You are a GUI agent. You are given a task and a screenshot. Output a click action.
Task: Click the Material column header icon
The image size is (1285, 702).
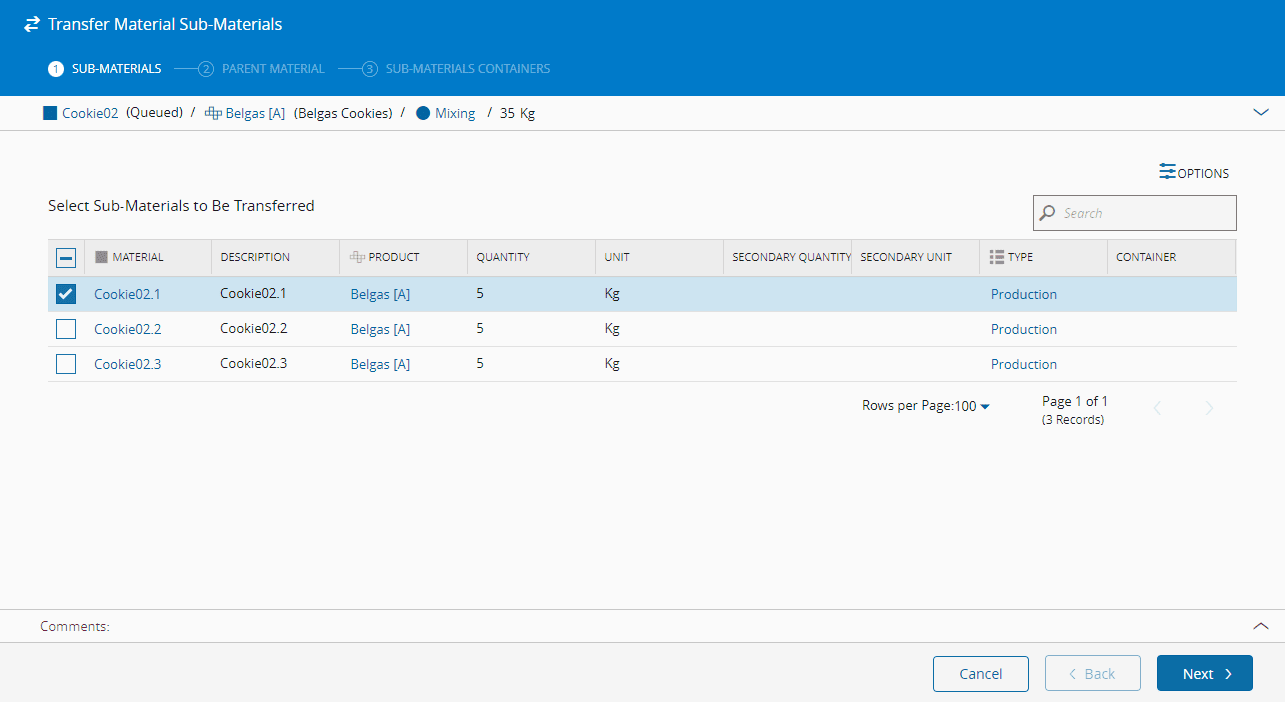pos(101,257)
